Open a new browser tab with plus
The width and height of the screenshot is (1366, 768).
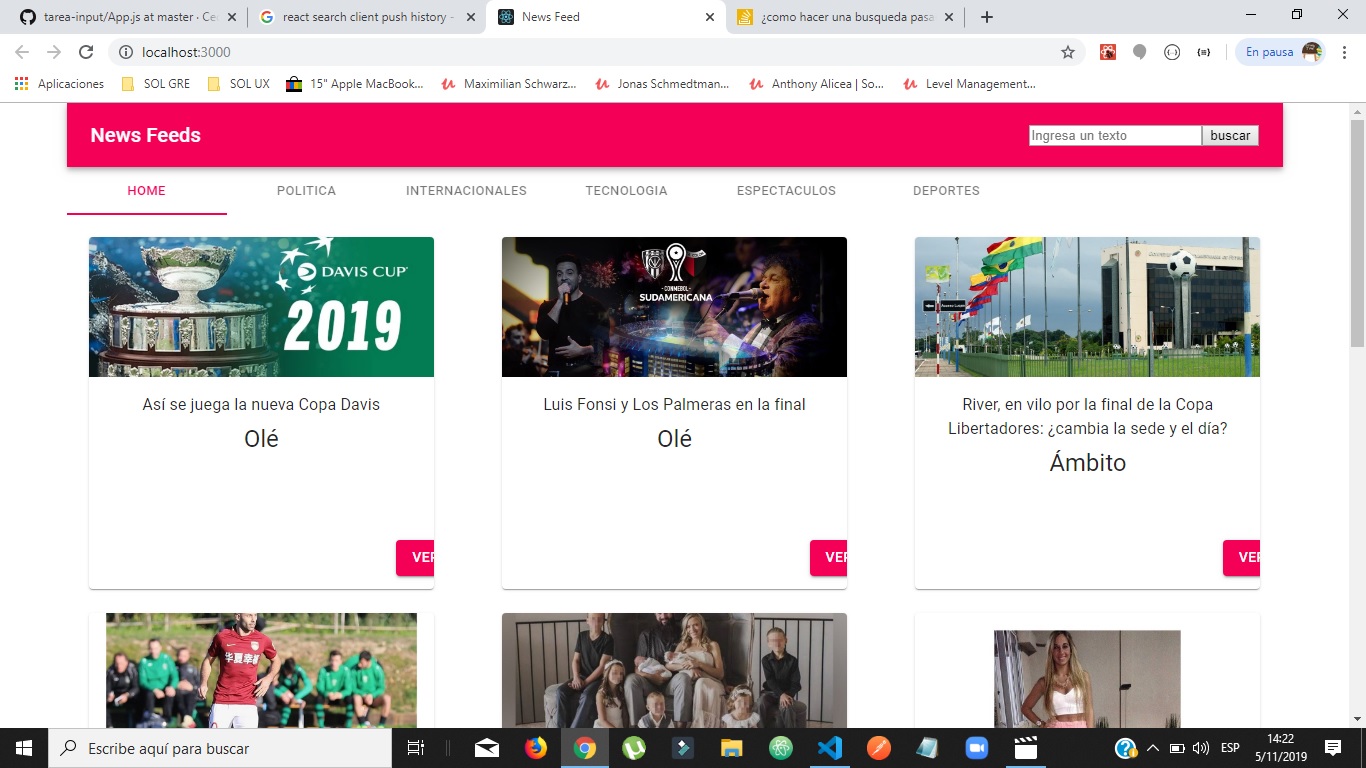987,17
